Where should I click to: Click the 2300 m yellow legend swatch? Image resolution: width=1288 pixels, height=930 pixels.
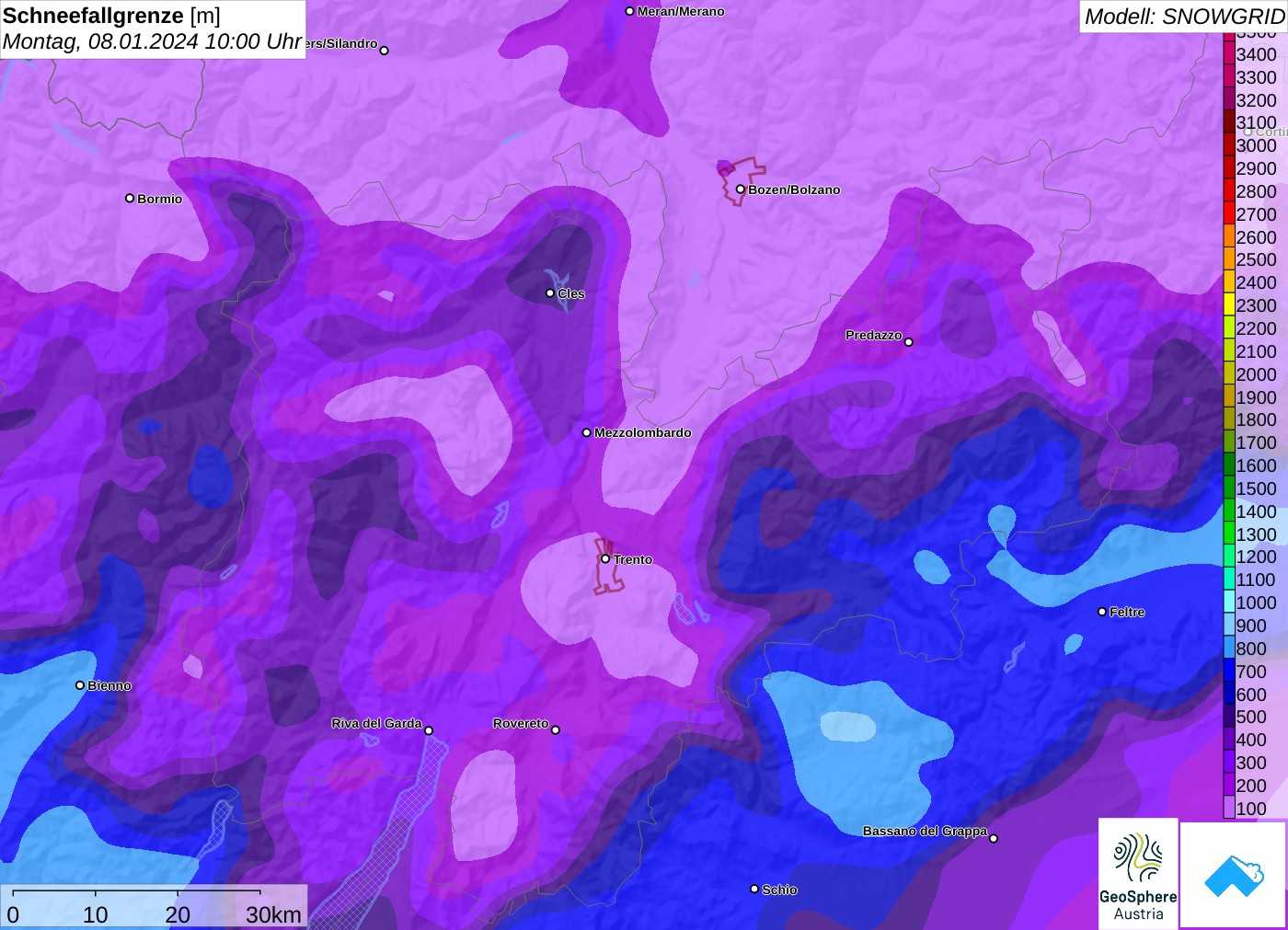pos(1229,305)
